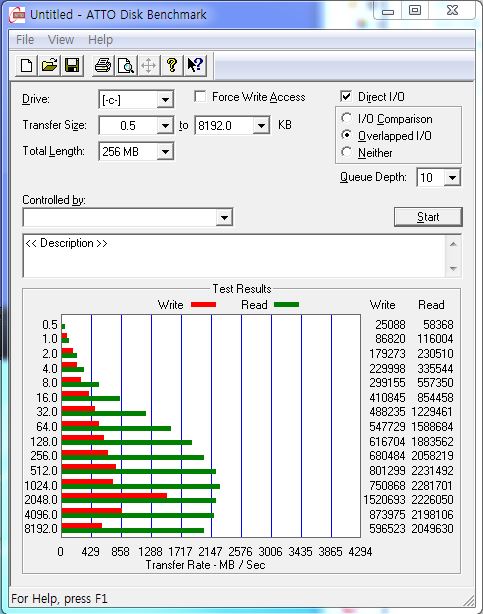Click the Open file folder icon

[x=49, y=65]
